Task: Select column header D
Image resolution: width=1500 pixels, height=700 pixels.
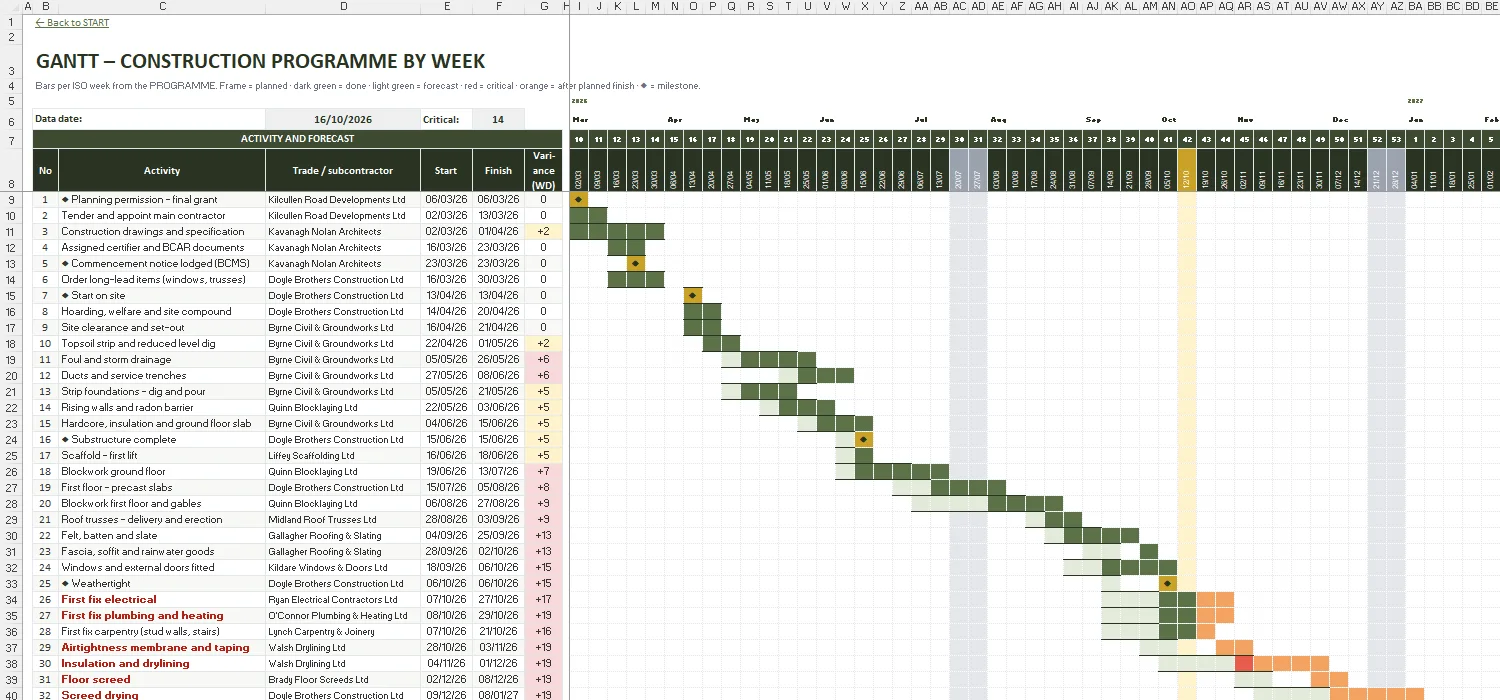Action: click(x=343, y=6)
